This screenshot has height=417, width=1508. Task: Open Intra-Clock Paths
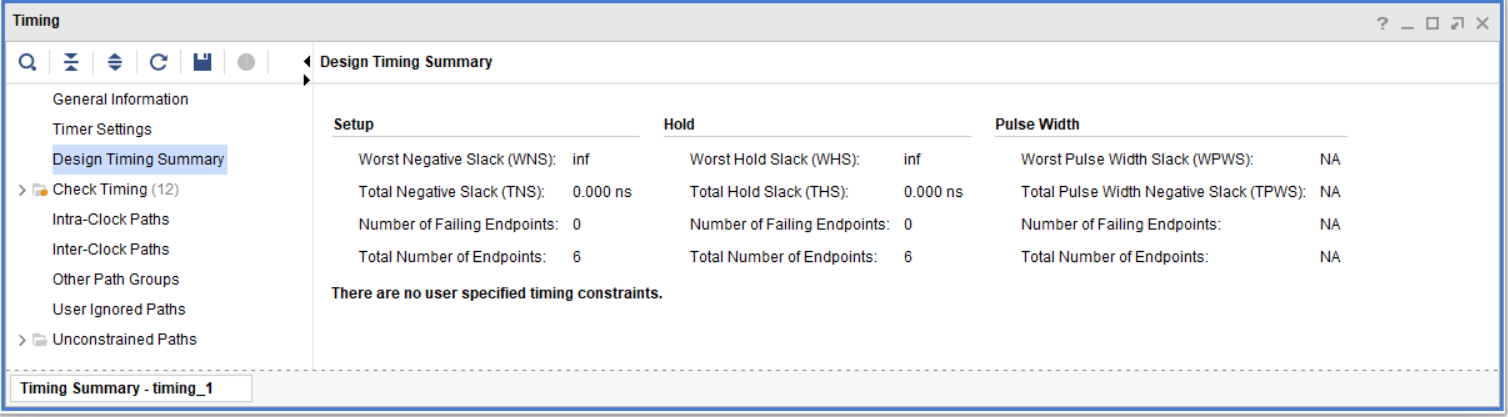(110, 219)
